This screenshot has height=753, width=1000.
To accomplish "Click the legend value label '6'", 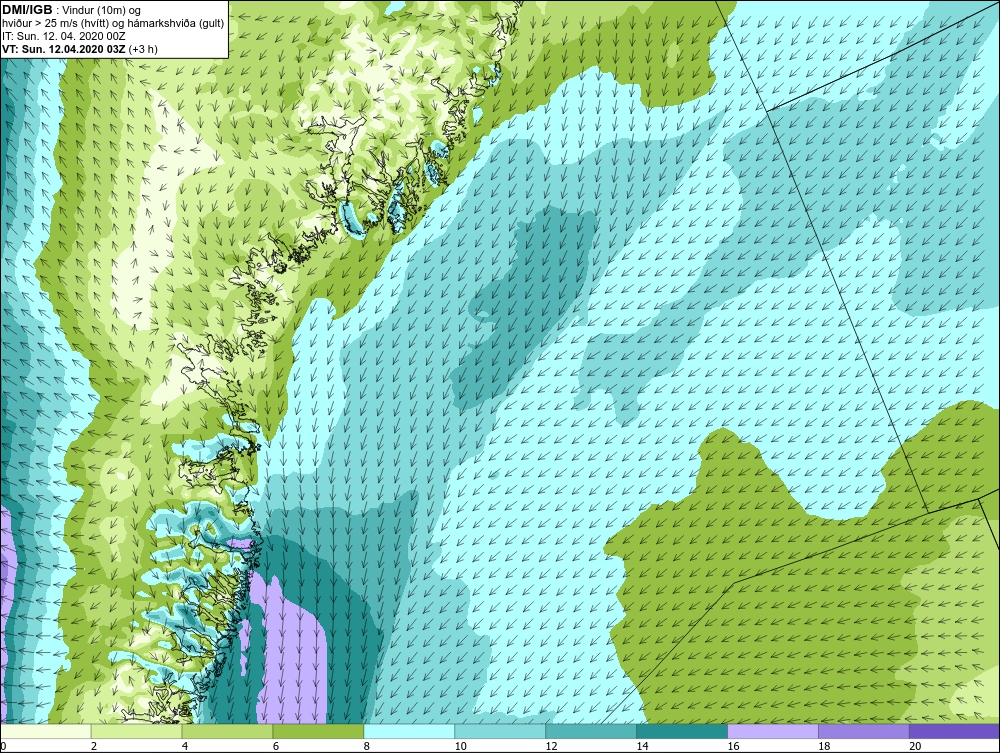I will [276, 746].
